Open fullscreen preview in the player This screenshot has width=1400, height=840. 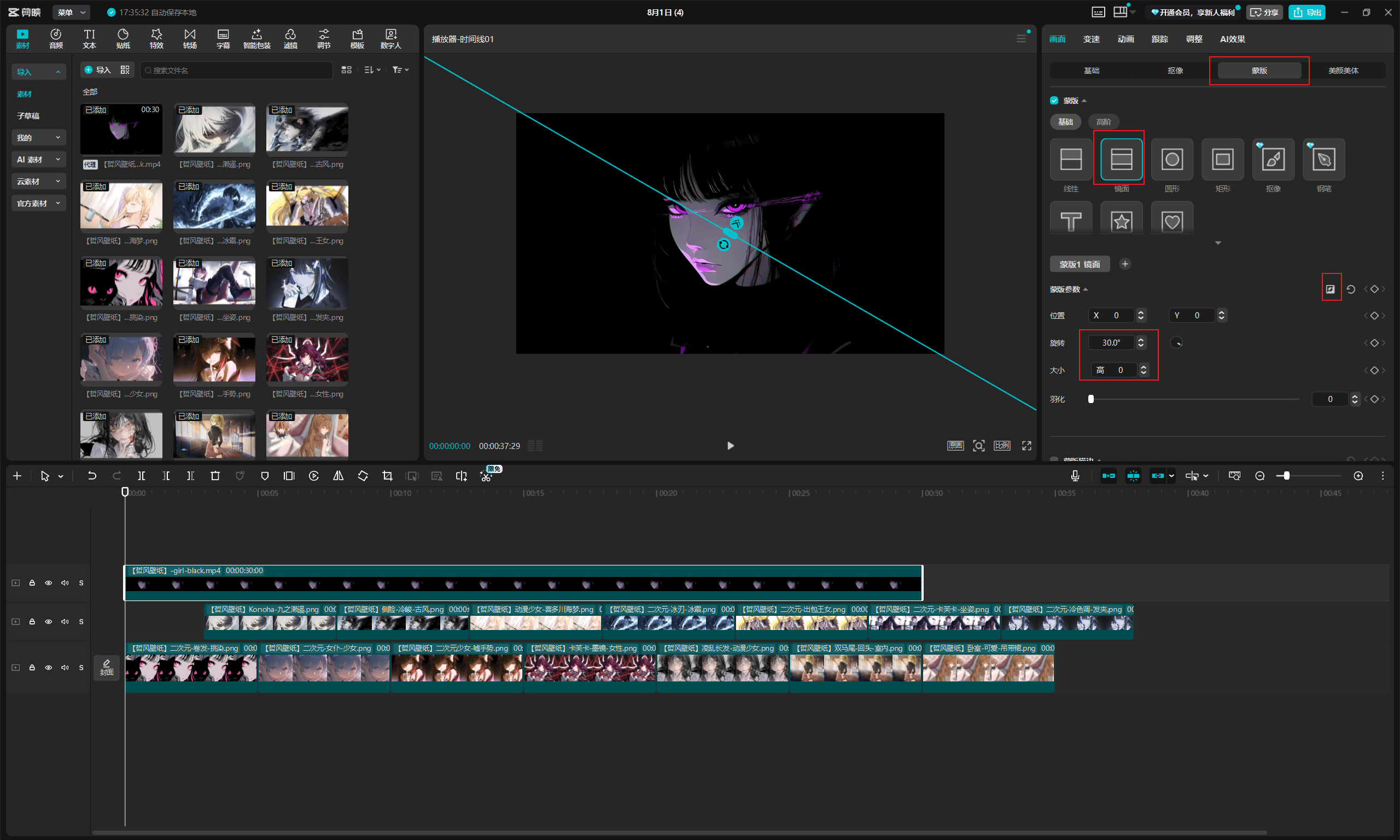(x=1026, y=446)
